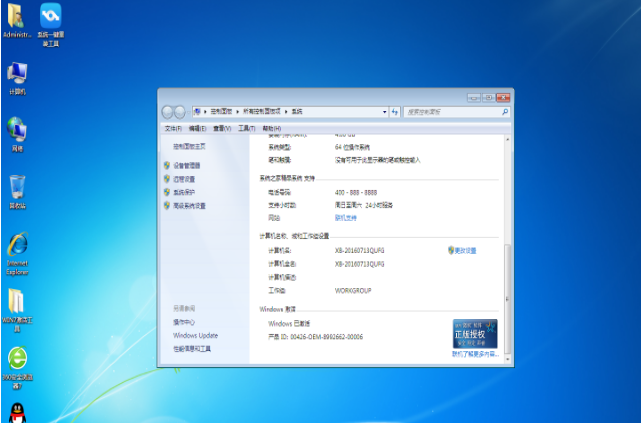Open 设备管理器 link in sidebar
This screenshot has height=423, width=642.
coord(187,166)
